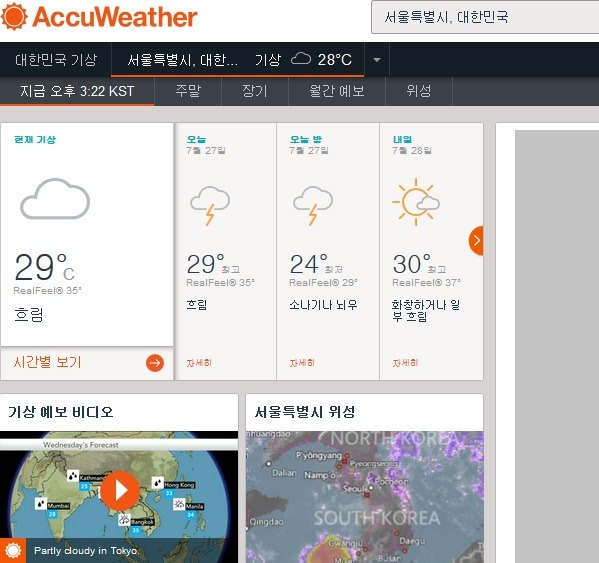Viewport: 599px width, 563px height.
Task: Play the weather forecast video
Action: 120,490
